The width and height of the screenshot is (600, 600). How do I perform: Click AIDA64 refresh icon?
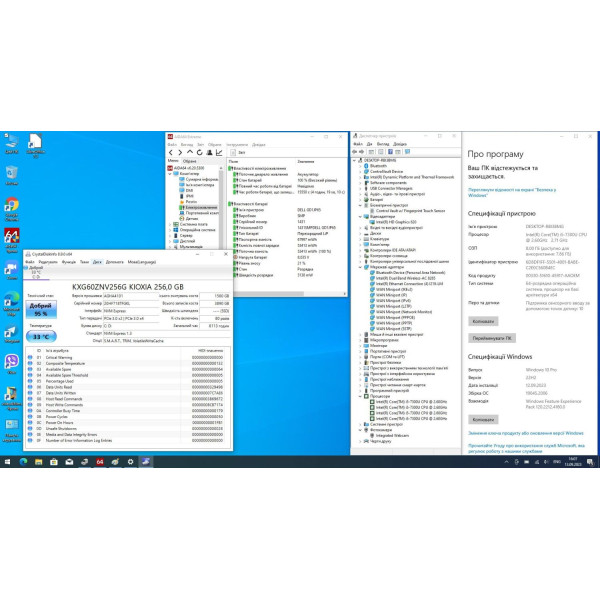199,152
